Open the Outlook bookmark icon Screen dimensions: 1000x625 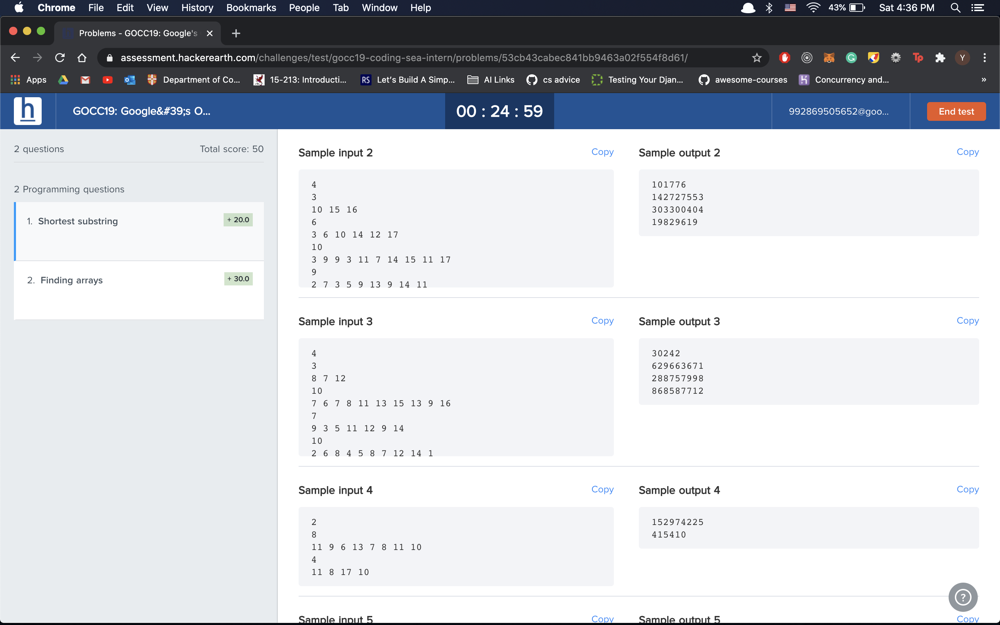130,80
